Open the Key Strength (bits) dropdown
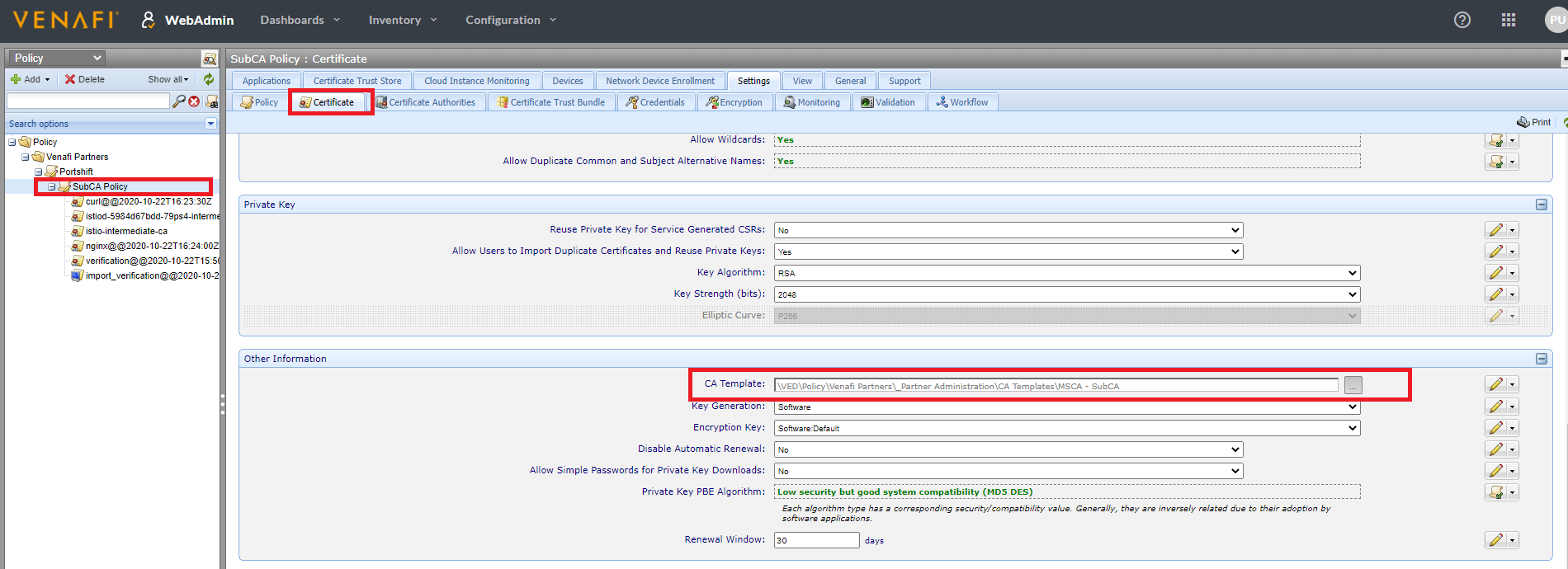 click(x=1066, y=294)
